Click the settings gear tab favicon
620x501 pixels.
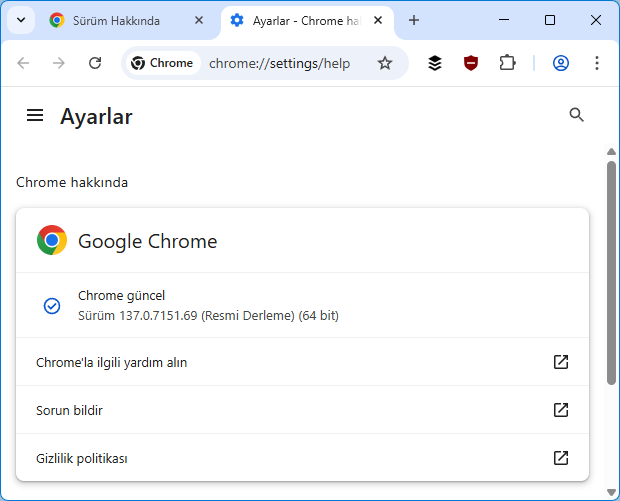(236, 20)
